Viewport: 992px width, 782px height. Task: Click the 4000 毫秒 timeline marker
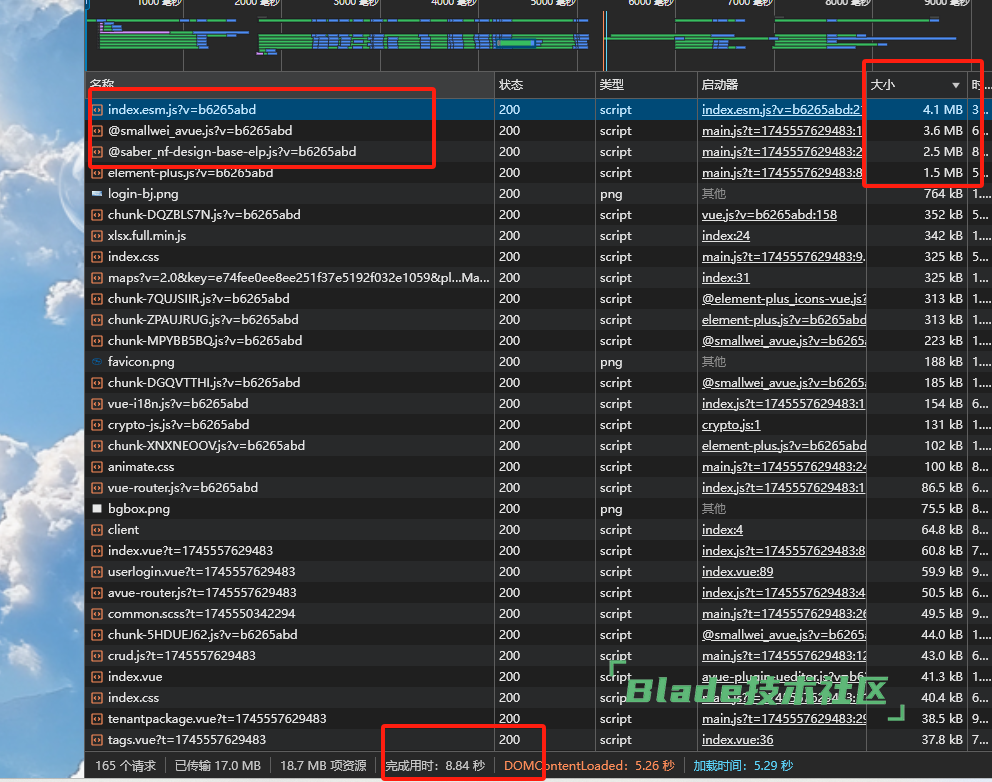[x=454, y=3]
